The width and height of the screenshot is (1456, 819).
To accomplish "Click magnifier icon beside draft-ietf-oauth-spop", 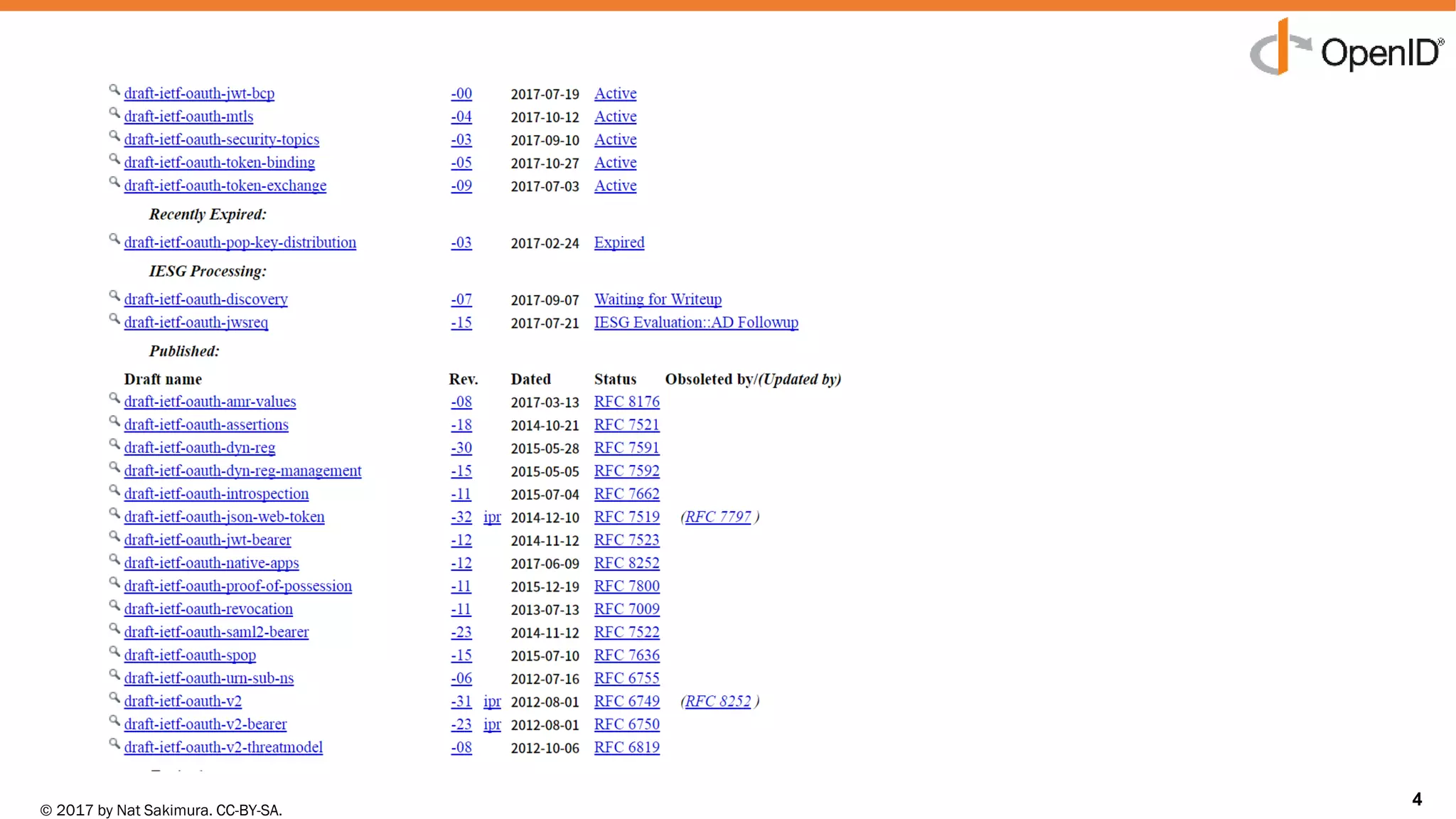I will click(114, 651).
